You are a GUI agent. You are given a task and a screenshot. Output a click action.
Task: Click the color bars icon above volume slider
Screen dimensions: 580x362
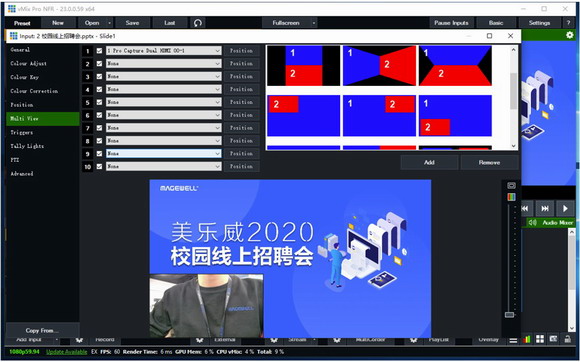(511, 197)
